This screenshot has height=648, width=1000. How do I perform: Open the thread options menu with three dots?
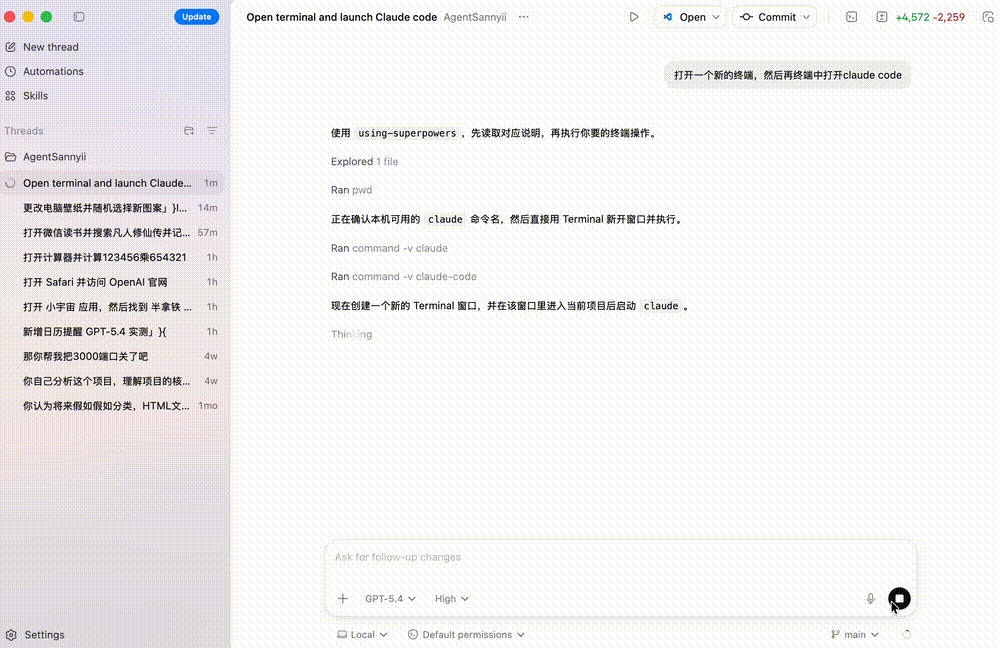coord(523,17)
